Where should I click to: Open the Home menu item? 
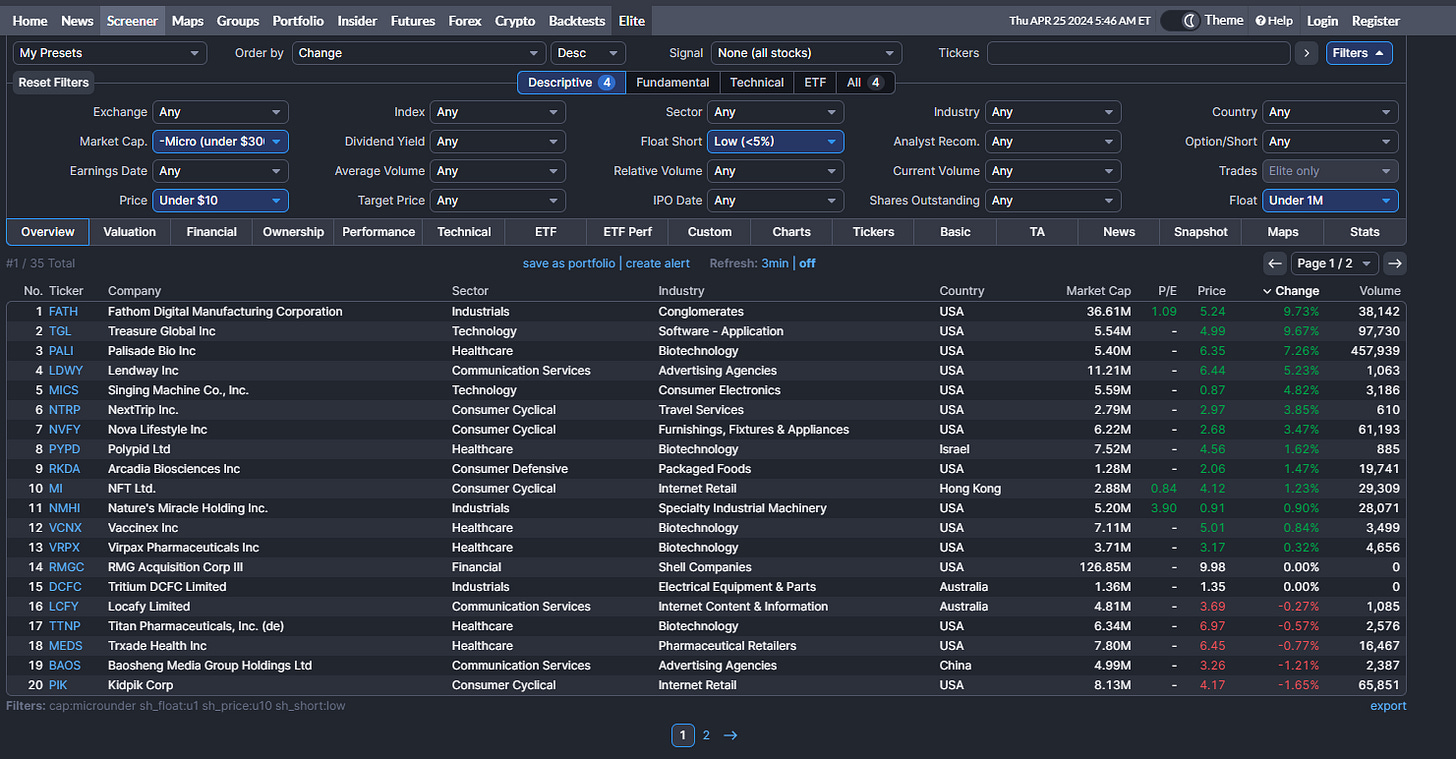coord(30,21)
